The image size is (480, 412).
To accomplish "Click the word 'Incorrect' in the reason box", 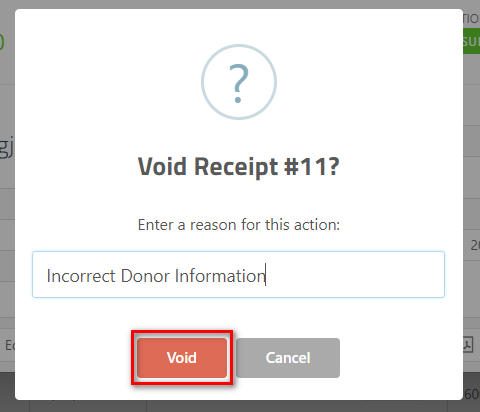I will (x=81, y=276).
